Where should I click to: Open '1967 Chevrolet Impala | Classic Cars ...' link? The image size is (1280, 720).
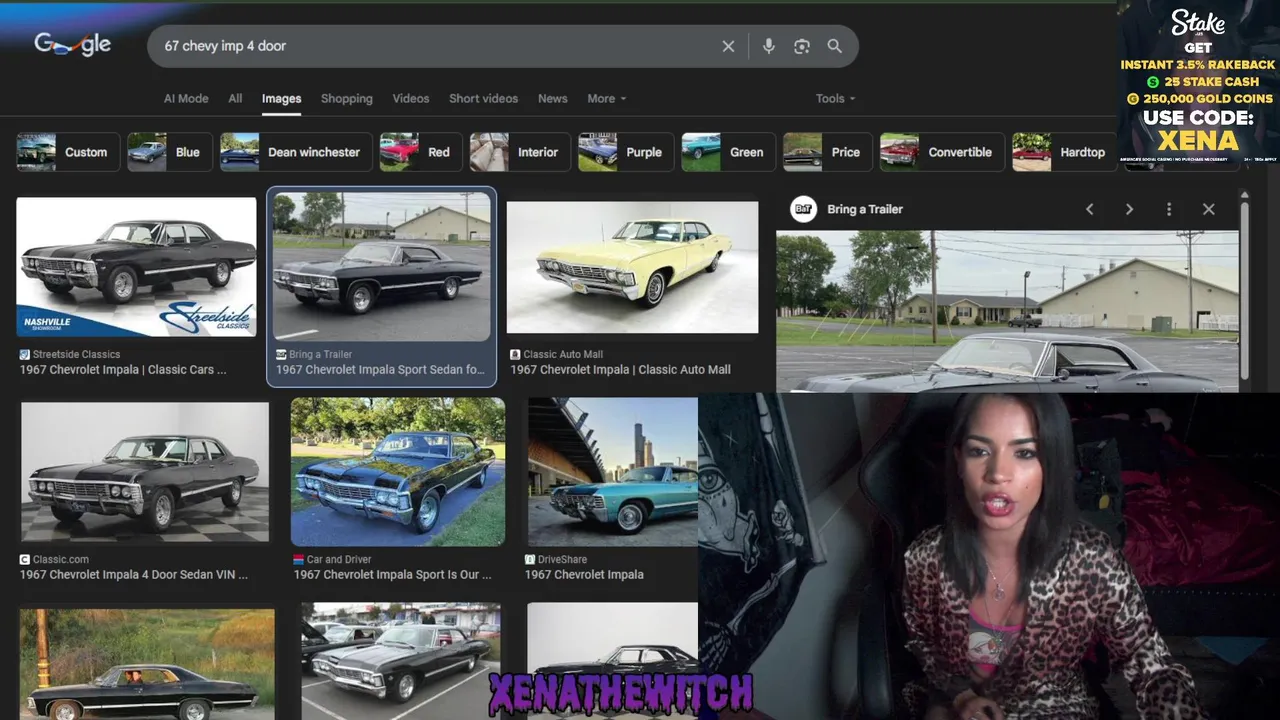point(123,369)
